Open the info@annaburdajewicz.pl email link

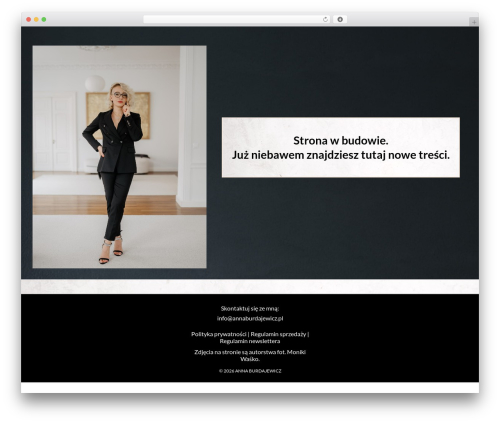pyautogui.click(x=250, y=318)
